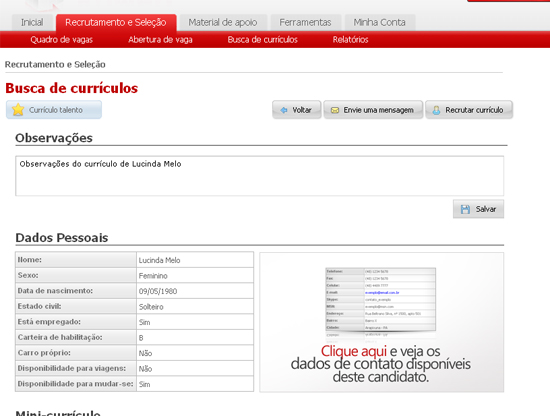Click Envie uma mensagem button
The width and height of the screenshot is (550, 416).
tap(373, 110)
